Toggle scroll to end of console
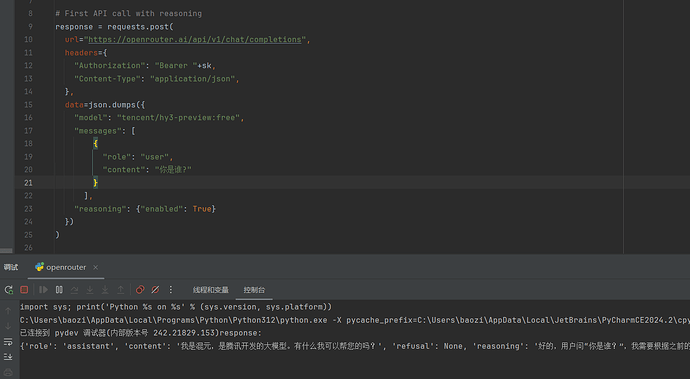This screenshot has width=690, height=379. 8,357
